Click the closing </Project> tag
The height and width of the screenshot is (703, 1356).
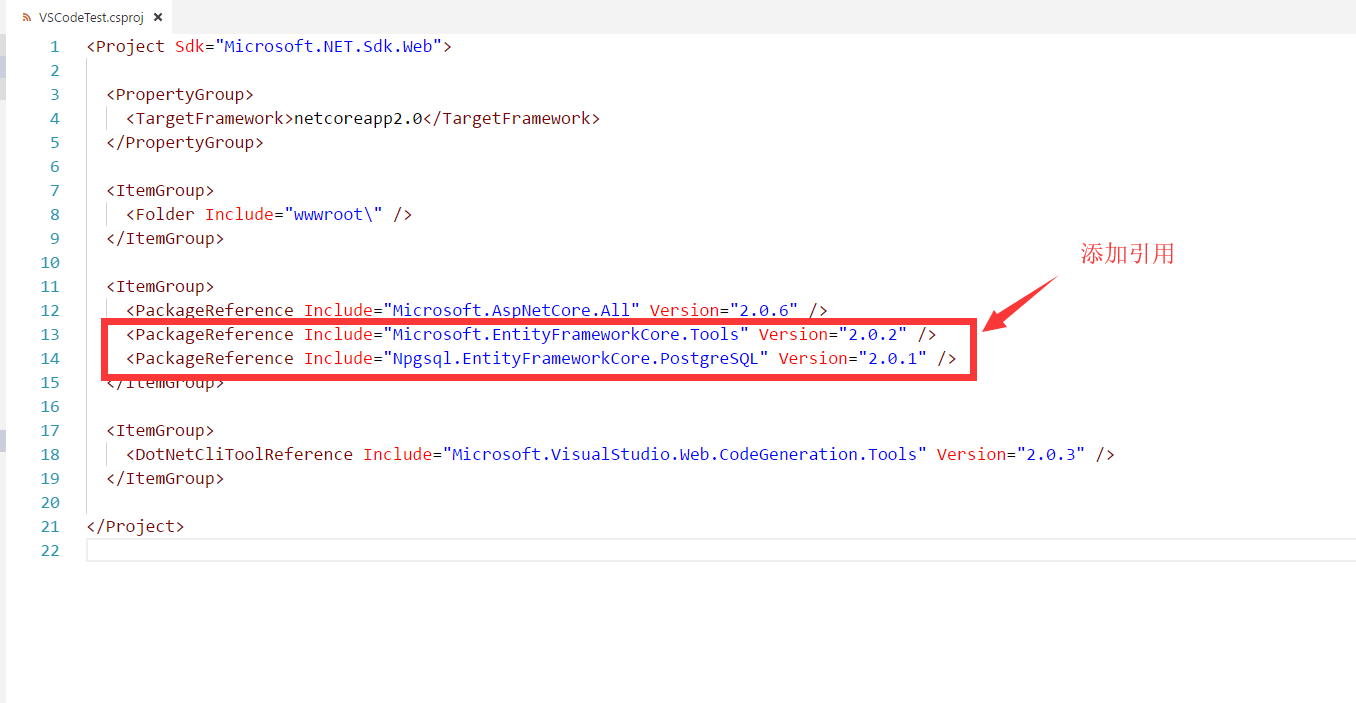tap(135, 526)
